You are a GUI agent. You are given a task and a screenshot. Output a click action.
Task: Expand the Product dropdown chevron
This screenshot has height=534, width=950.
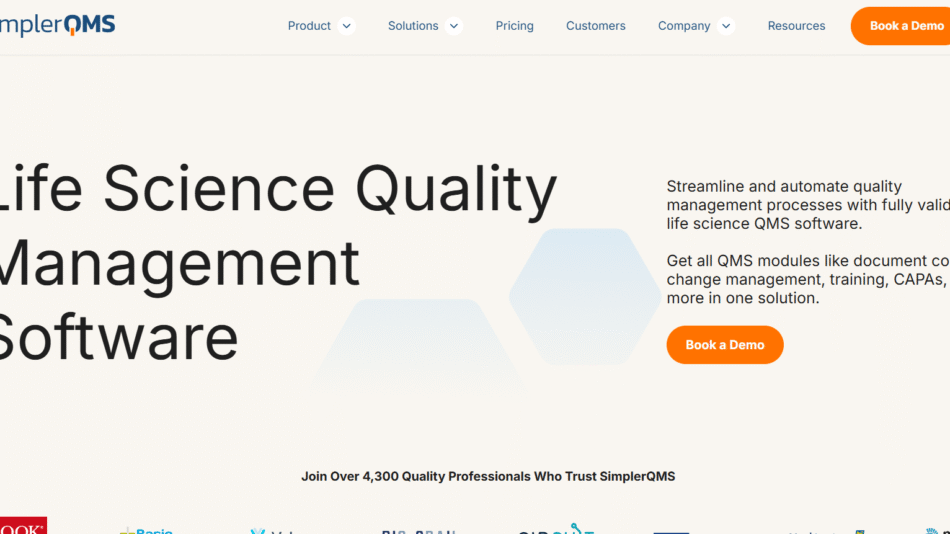(347, 26)
